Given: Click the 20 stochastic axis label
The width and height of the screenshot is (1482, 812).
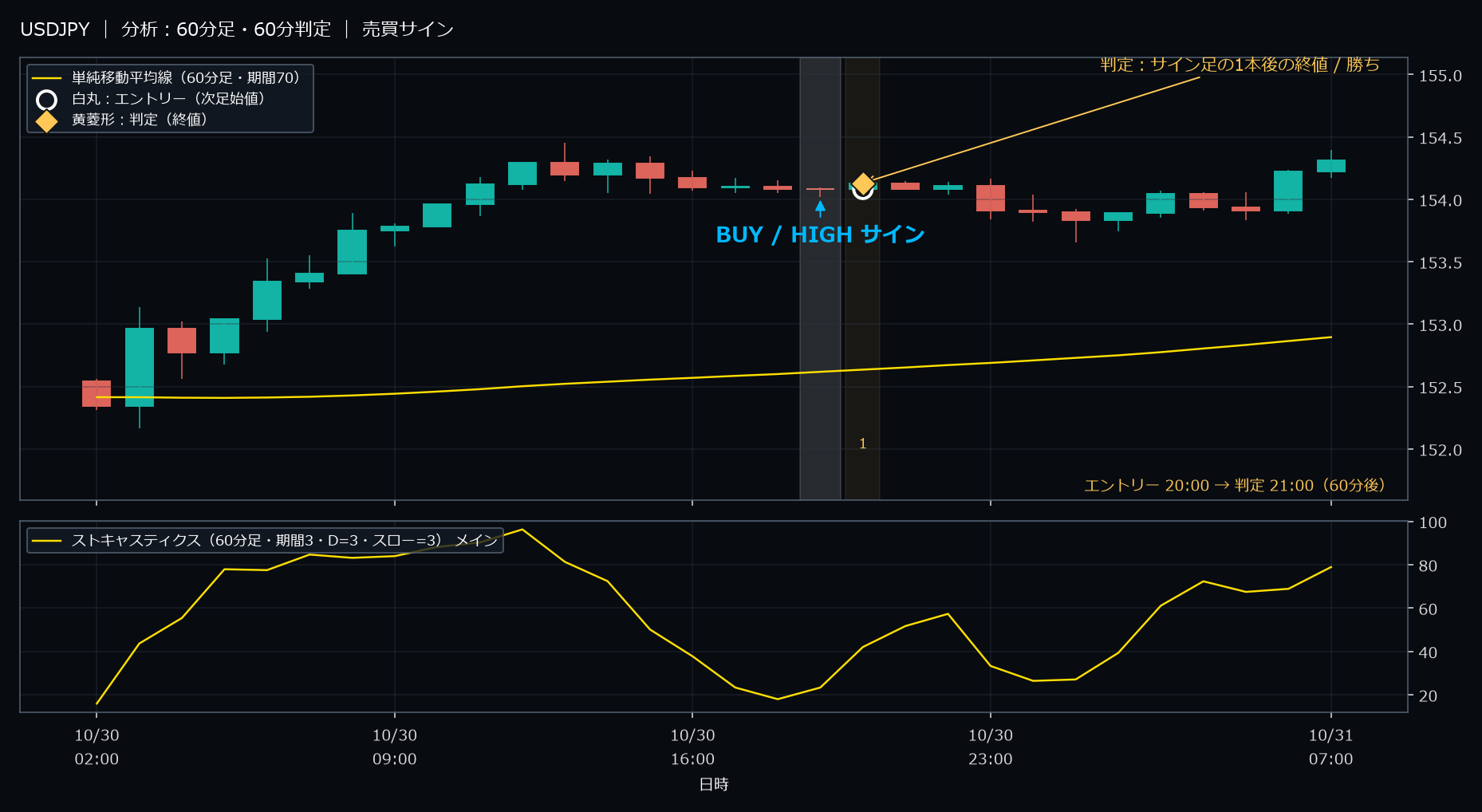Looking at the screenshot, I should pos(1429,696).
